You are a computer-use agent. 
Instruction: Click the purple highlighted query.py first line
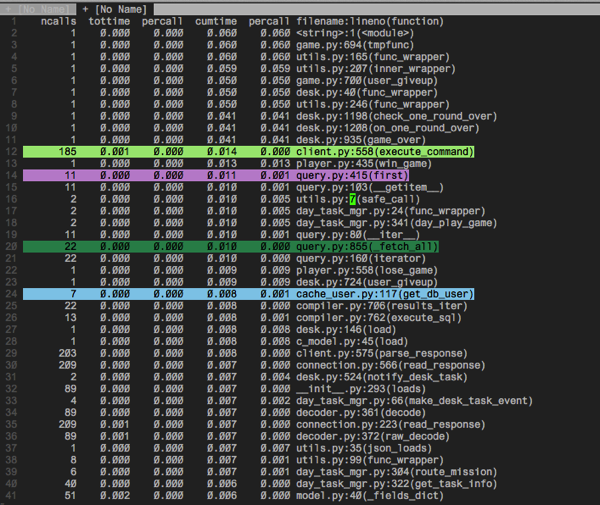coord(216,176)
